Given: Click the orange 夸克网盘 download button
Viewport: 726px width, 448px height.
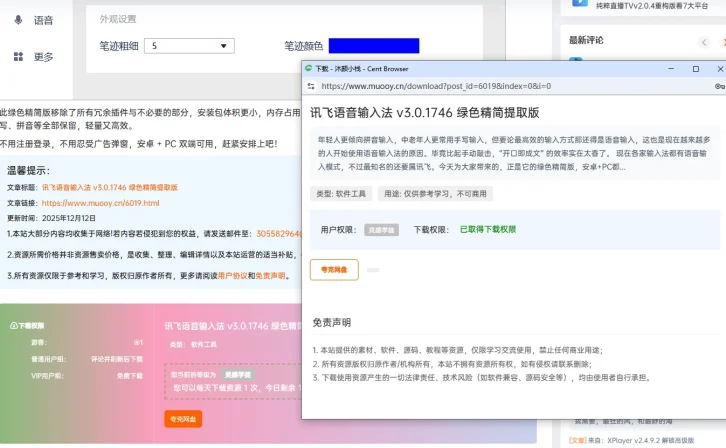Looking at the screenshot, I should coord(183,419).
